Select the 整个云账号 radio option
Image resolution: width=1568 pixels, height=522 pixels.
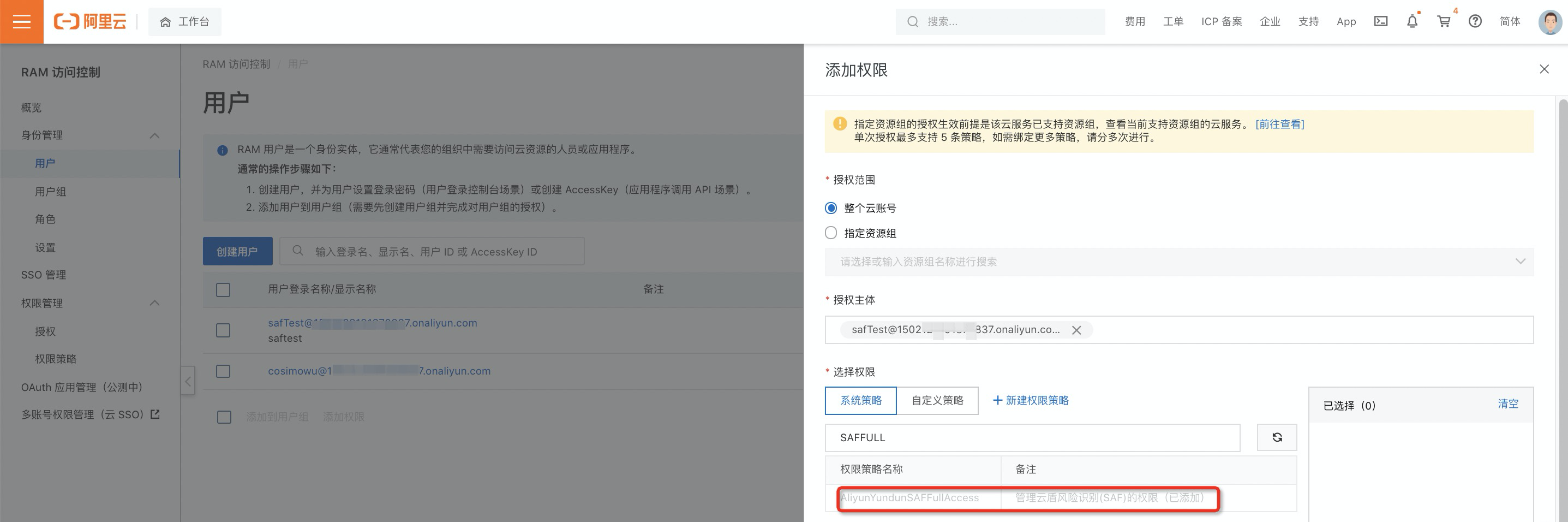coord(831,209)
